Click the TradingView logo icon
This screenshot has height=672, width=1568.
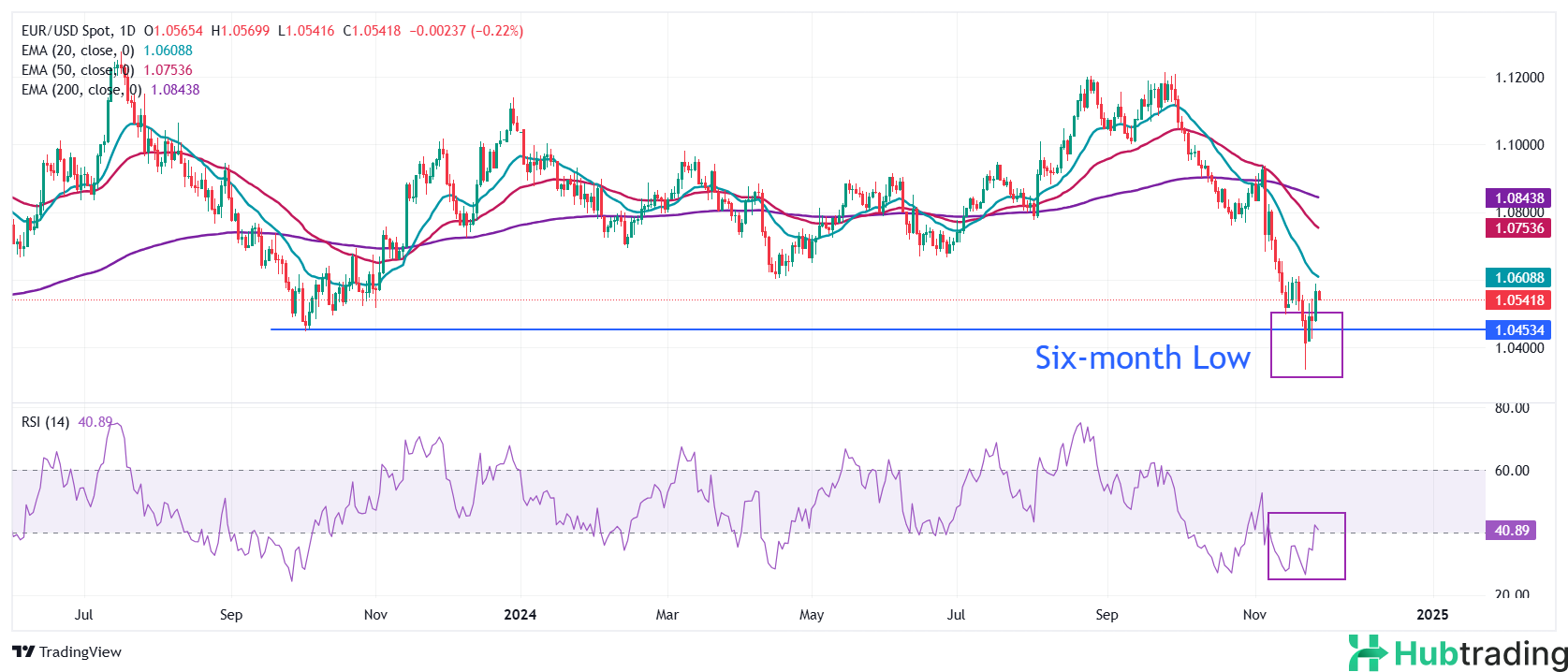(x=23, y=652)
